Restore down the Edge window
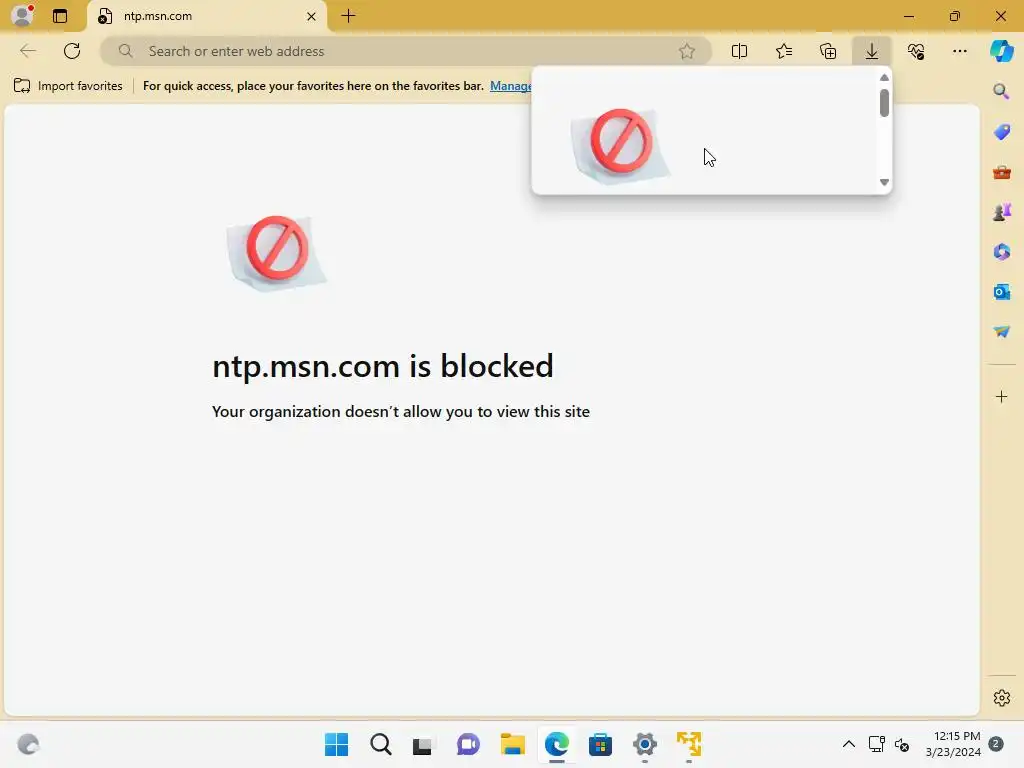This screenshot has height=768, width=1024. [955, 16]
